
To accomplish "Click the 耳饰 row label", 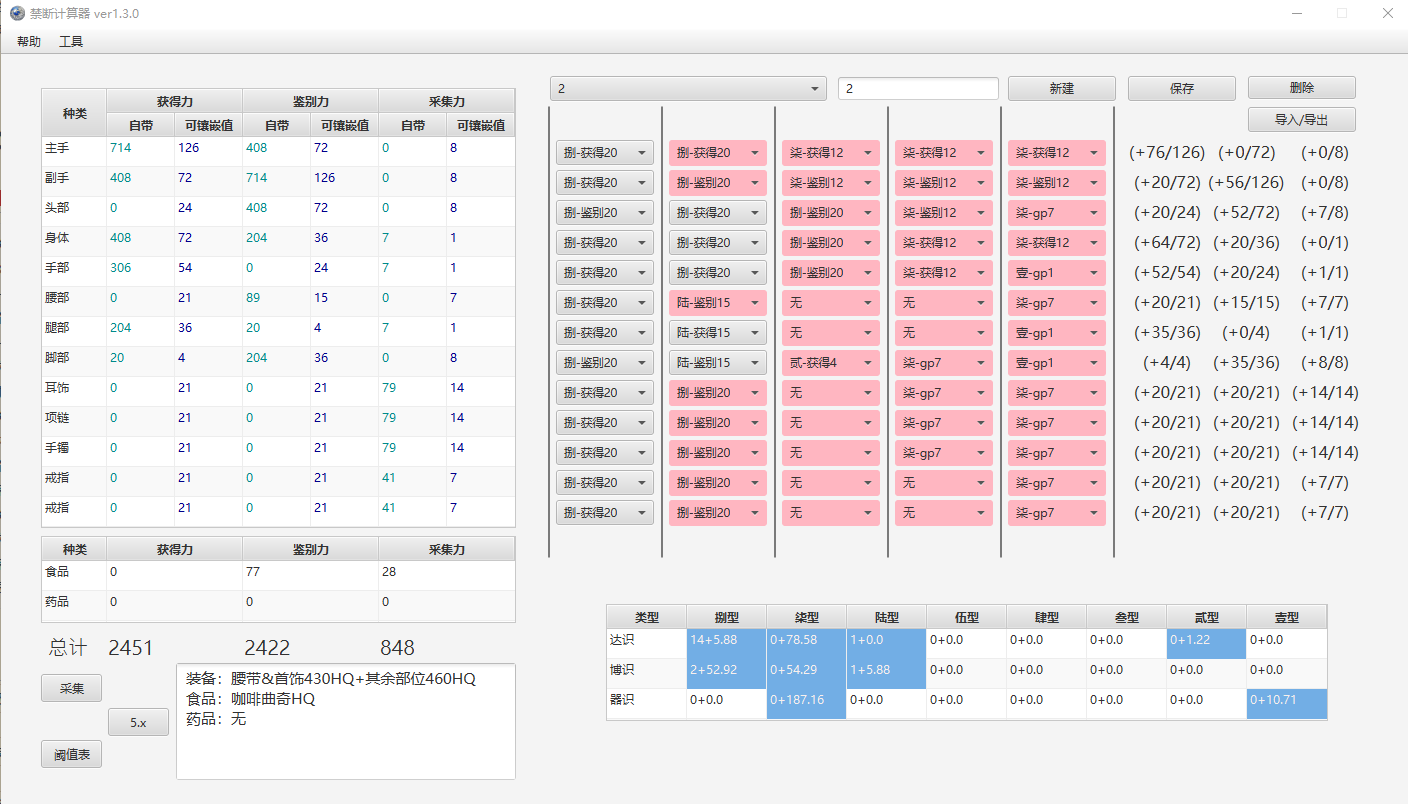I will [57, 388].
